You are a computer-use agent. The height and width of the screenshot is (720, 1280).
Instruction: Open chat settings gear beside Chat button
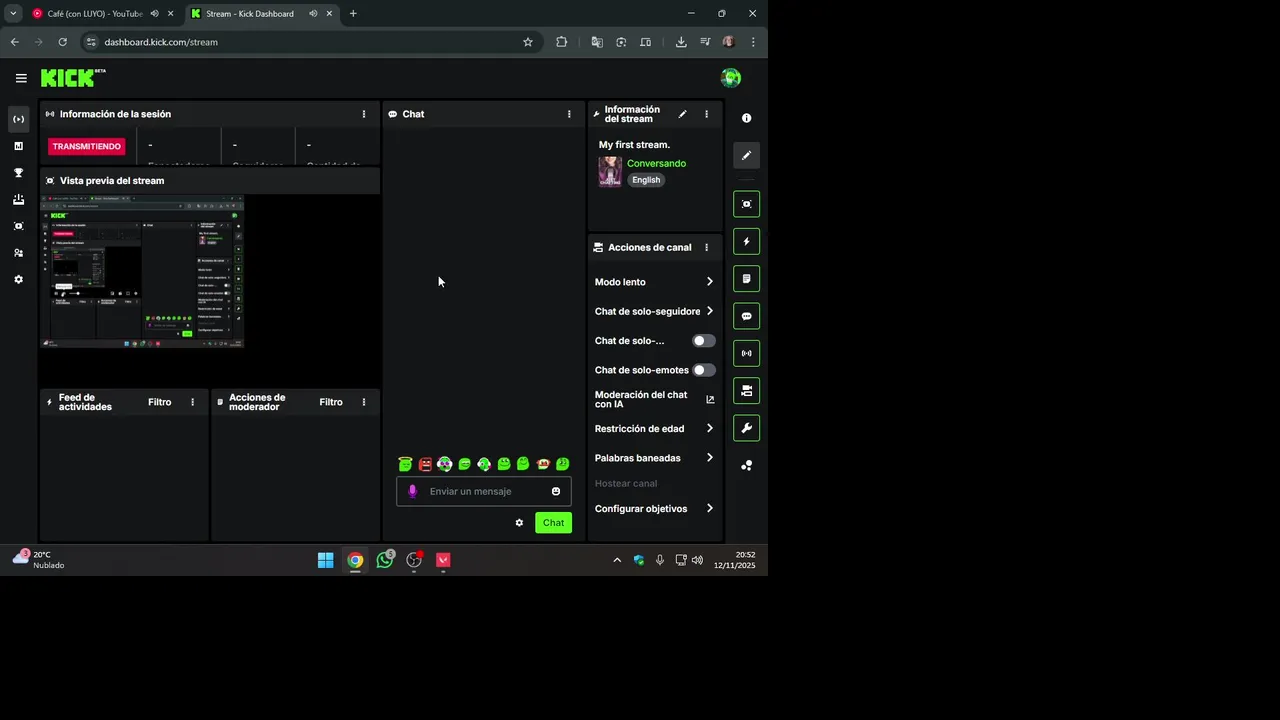pyautogui.click(x=519, y=523)
